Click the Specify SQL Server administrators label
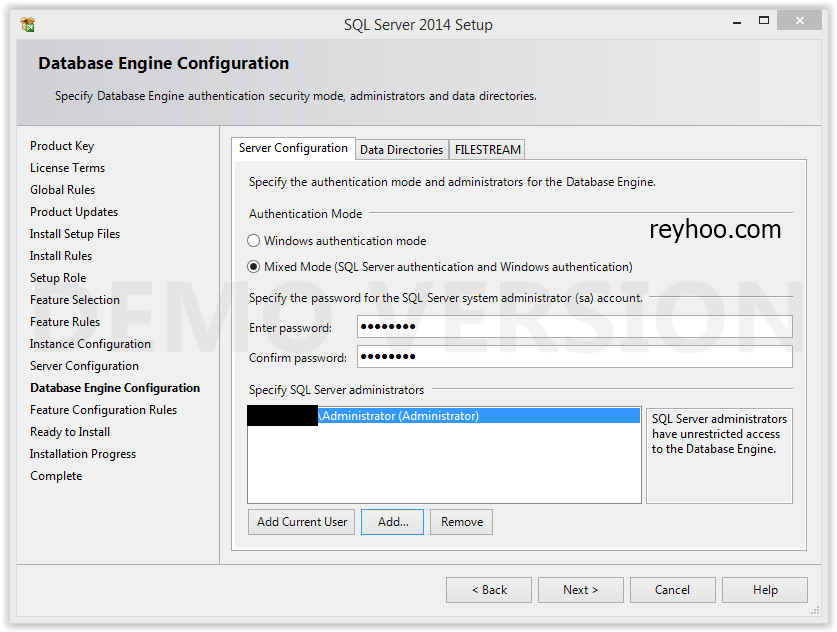The width and height of the screenshot is (837, 632). coord(336,390)
